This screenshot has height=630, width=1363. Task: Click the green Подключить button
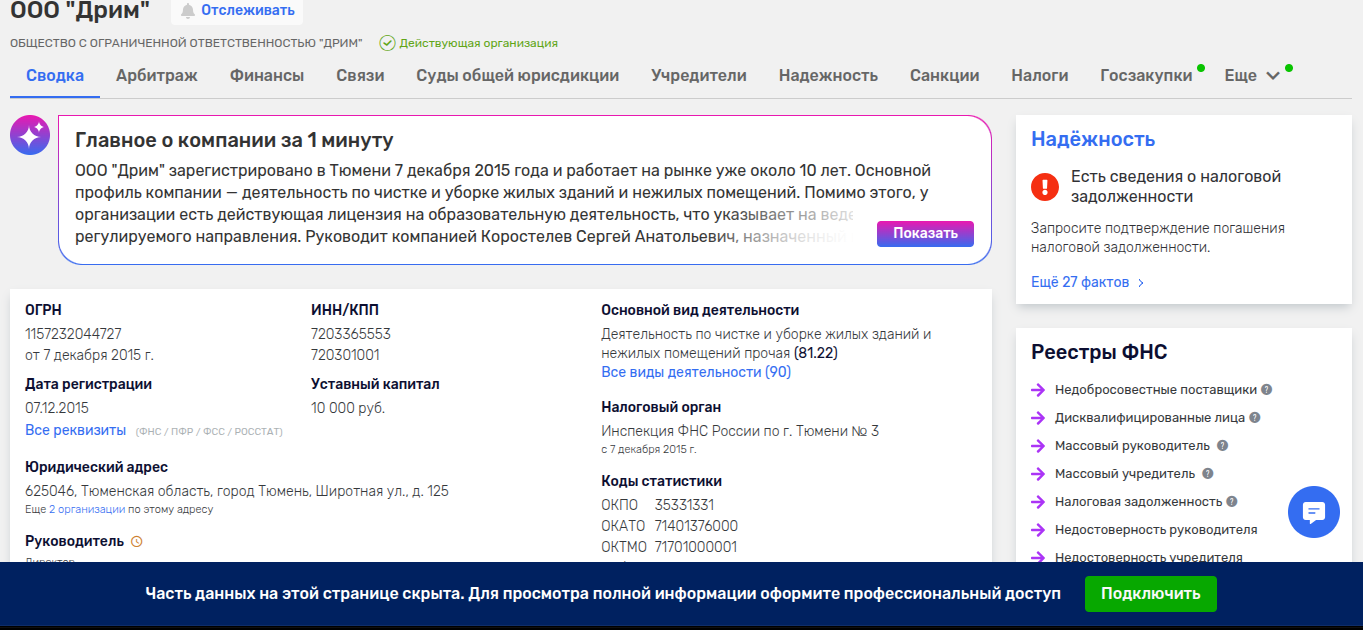coord(1150,594)
